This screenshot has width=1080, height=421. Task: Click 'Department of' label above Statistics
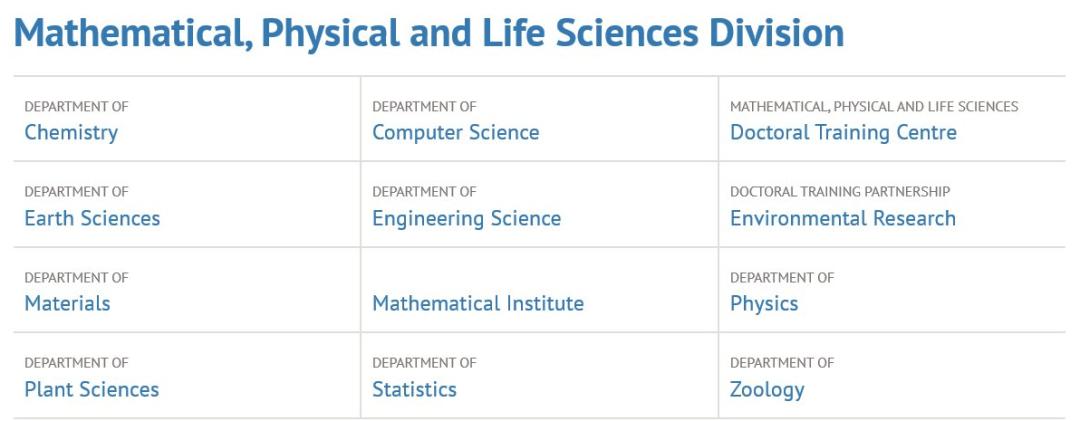click(424, 362)
